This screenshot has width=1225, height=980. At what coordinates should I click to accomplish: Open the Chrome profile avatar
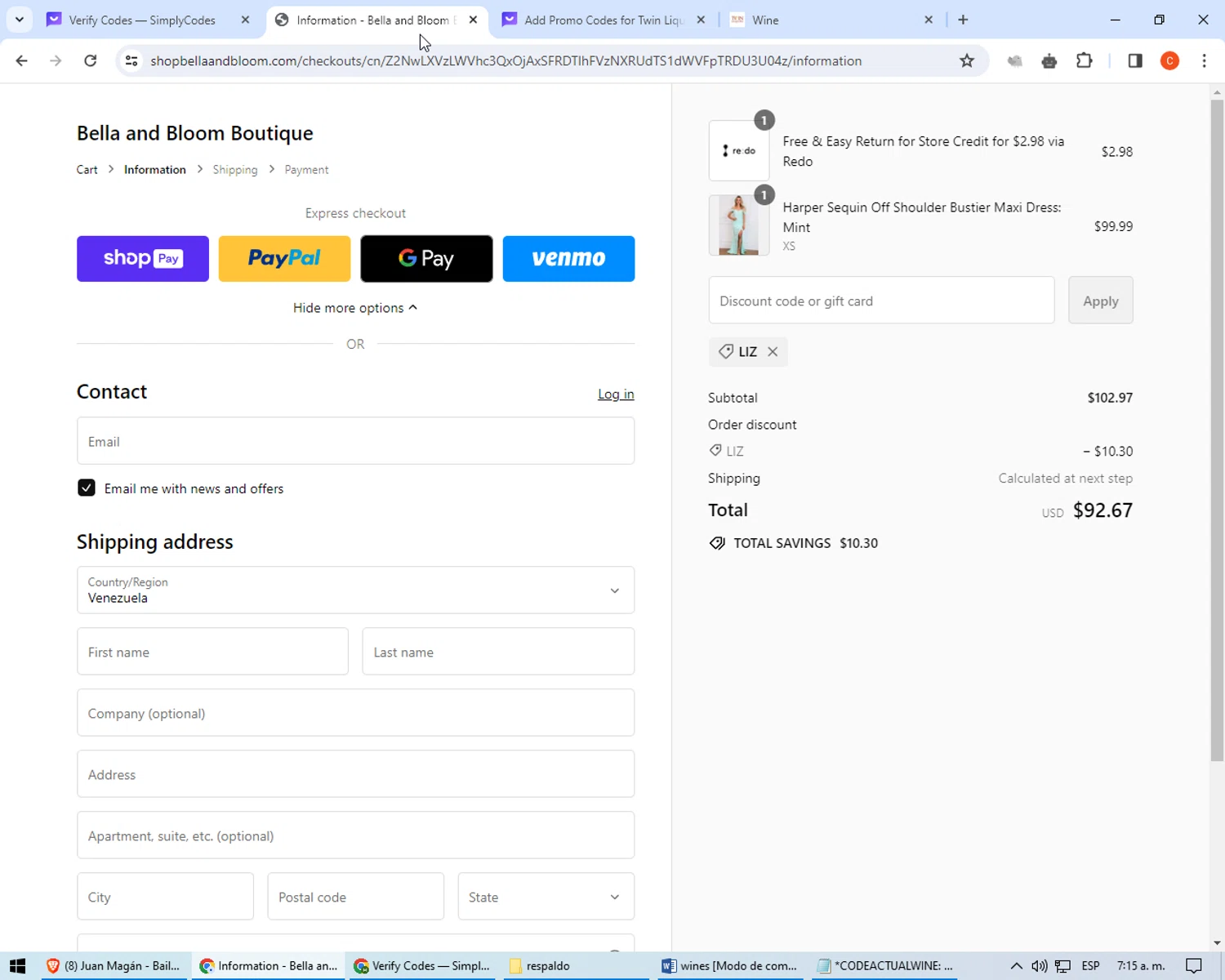pyautogui.click(x=1169, y=60)
